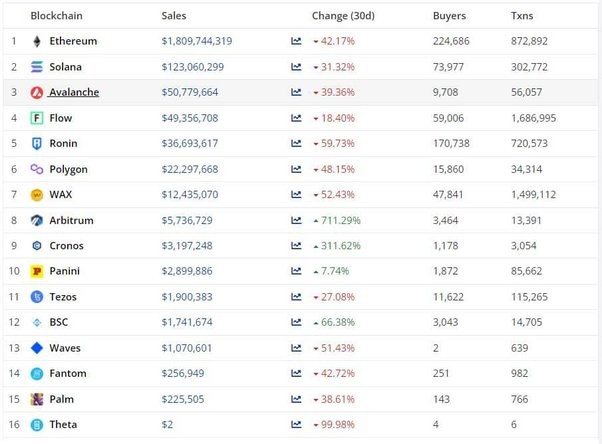
Task: Click the Fantom logo
Action: (x=37, y=373)
